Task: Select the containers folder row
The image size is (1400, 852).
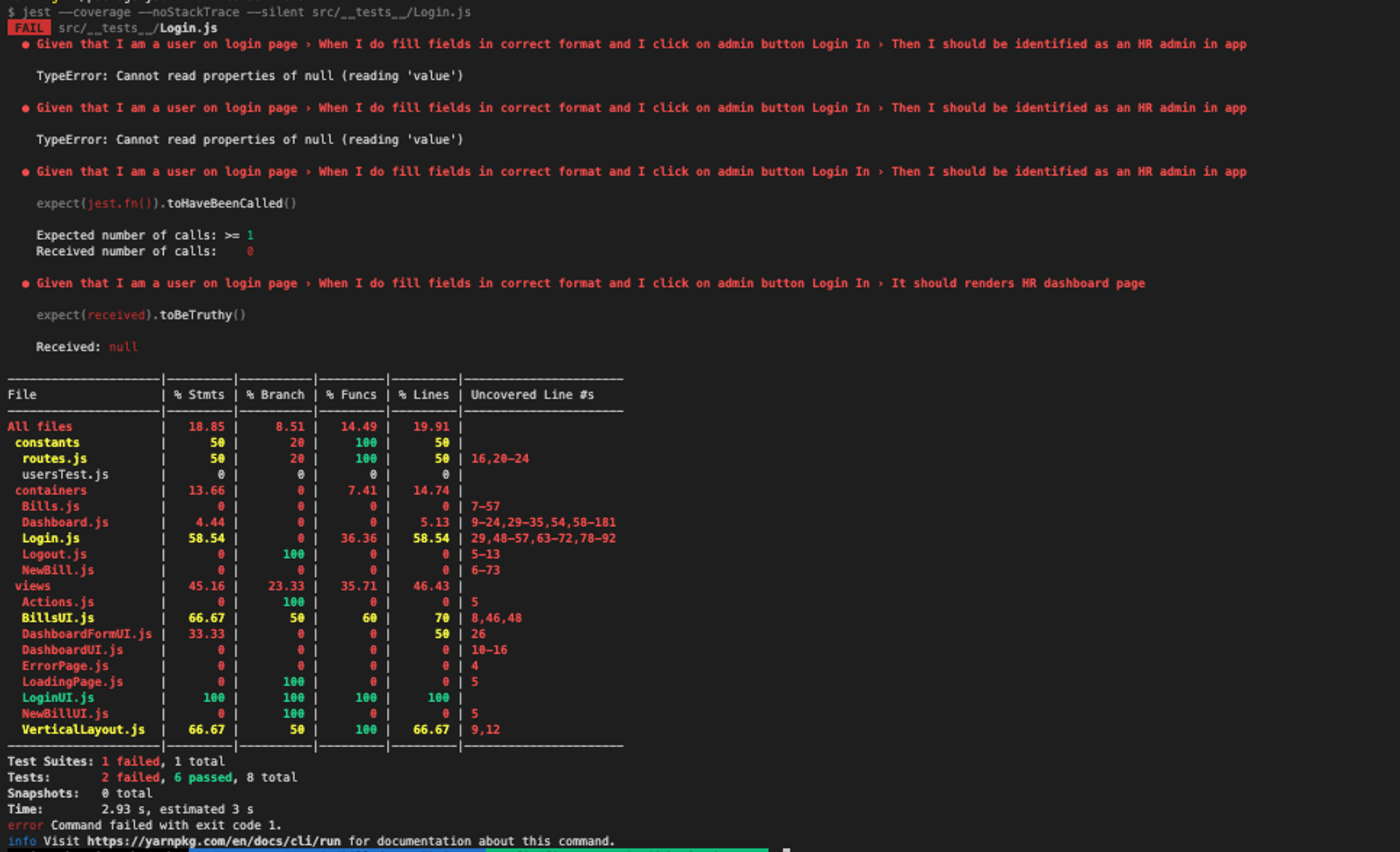Action: [x=50, y=490]
